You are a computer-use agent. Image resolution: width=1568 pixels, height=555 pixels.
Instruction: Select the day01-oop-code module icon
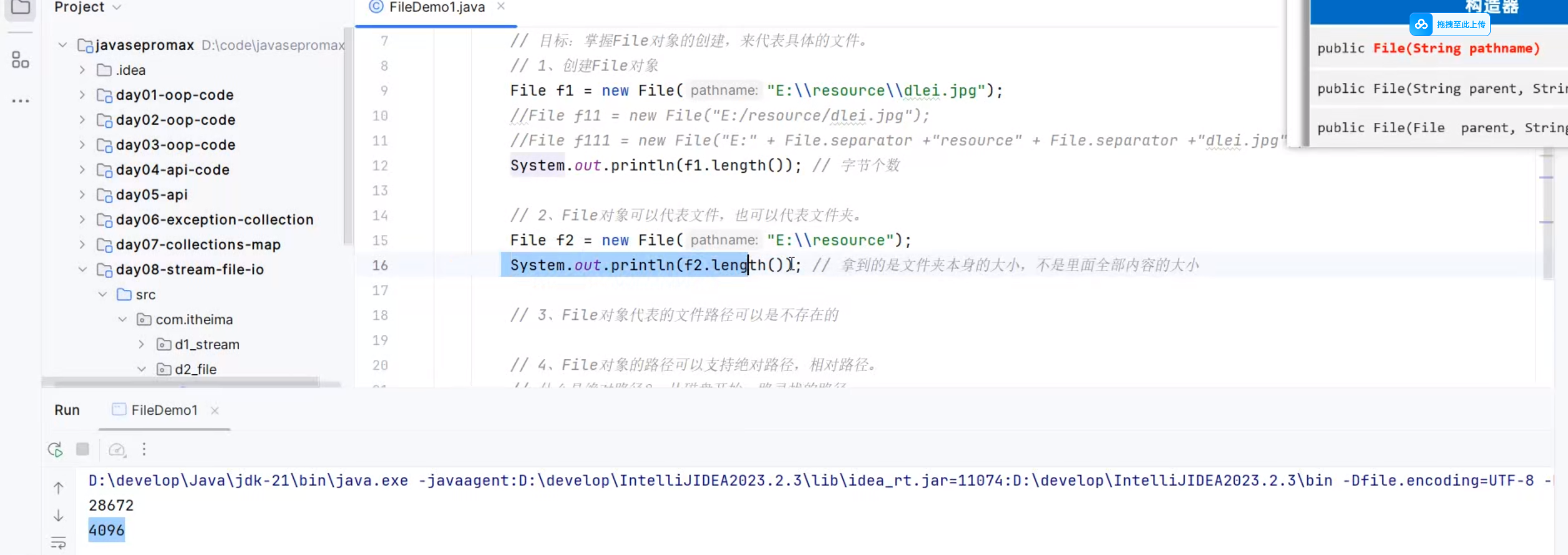coord(104,95)
